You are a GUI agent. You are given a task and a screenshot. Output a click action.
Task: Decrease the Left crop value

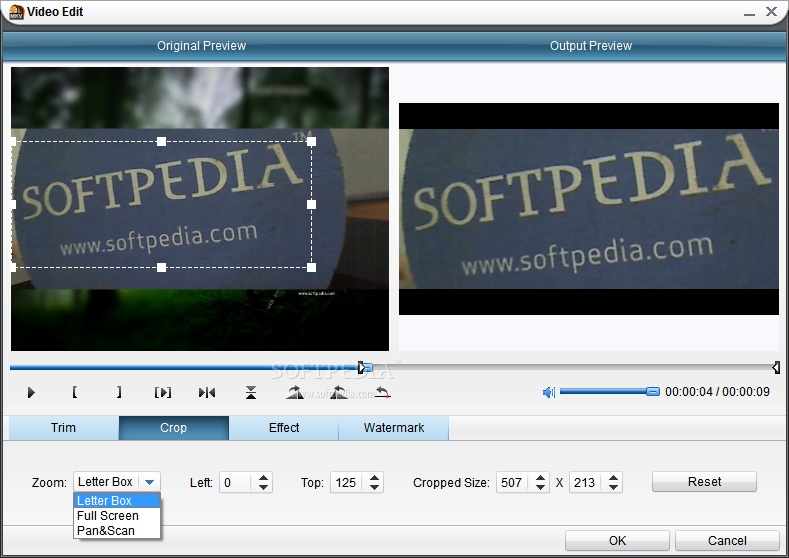coord(263,488)
